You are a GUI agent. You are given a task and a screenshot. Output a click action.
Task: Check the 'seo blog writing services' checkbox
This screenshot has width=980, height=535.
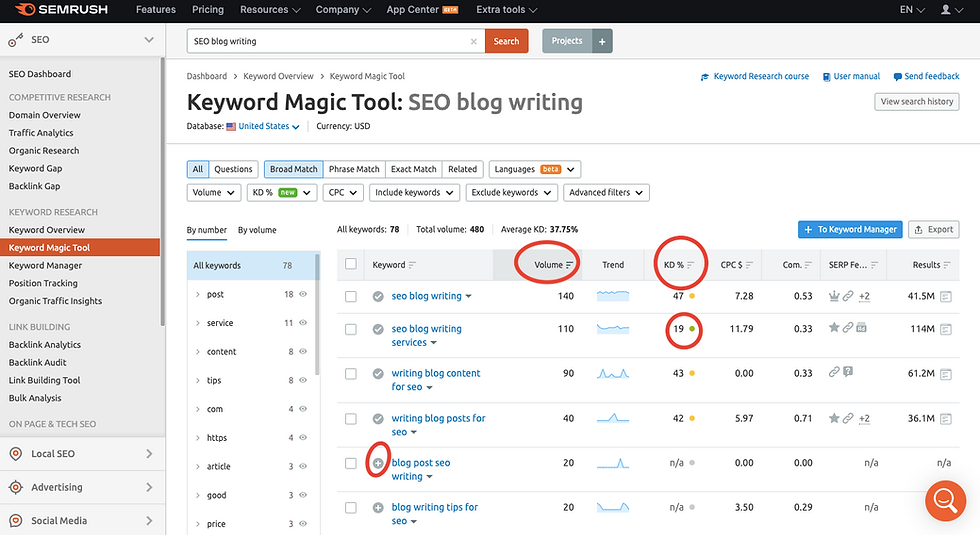[351, 329]
